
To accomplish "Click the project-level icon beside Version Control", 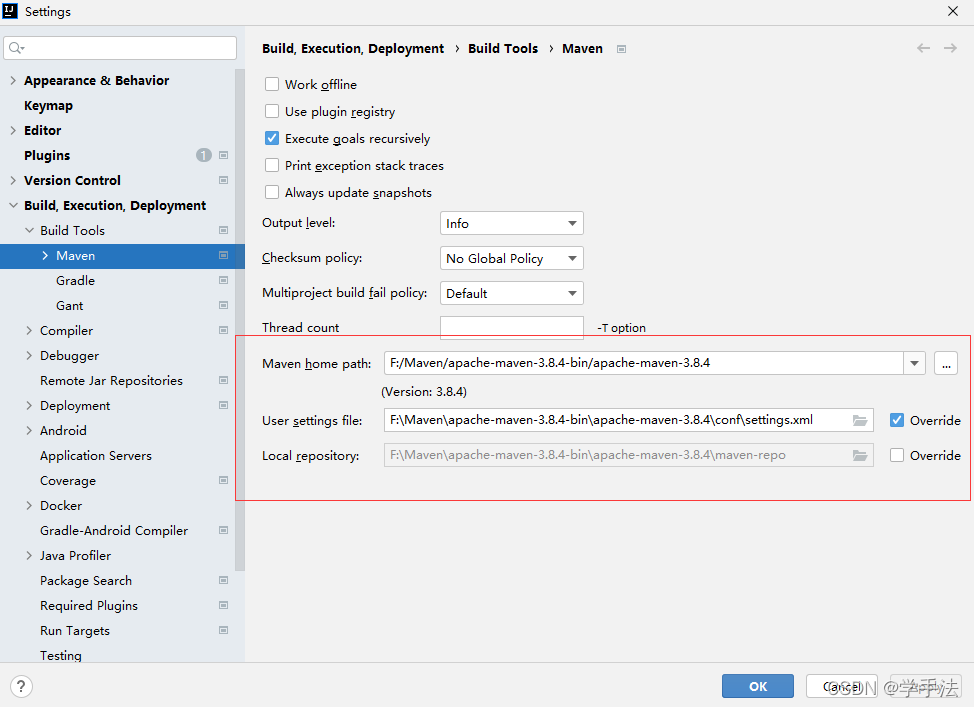I will 224,180.
